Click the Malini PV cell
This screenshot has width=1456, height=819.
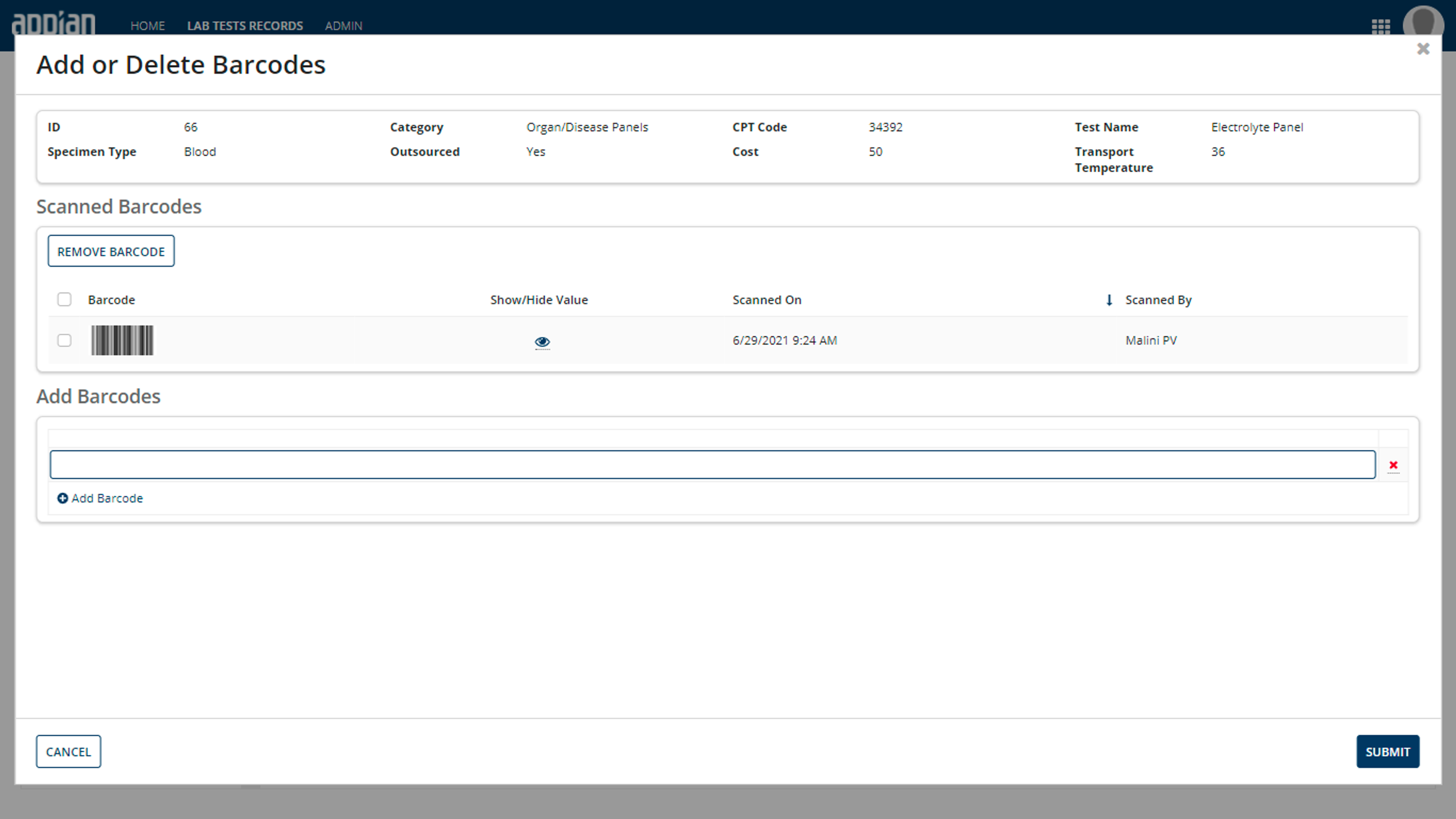pyautogui.click(x=1151, y=341)
